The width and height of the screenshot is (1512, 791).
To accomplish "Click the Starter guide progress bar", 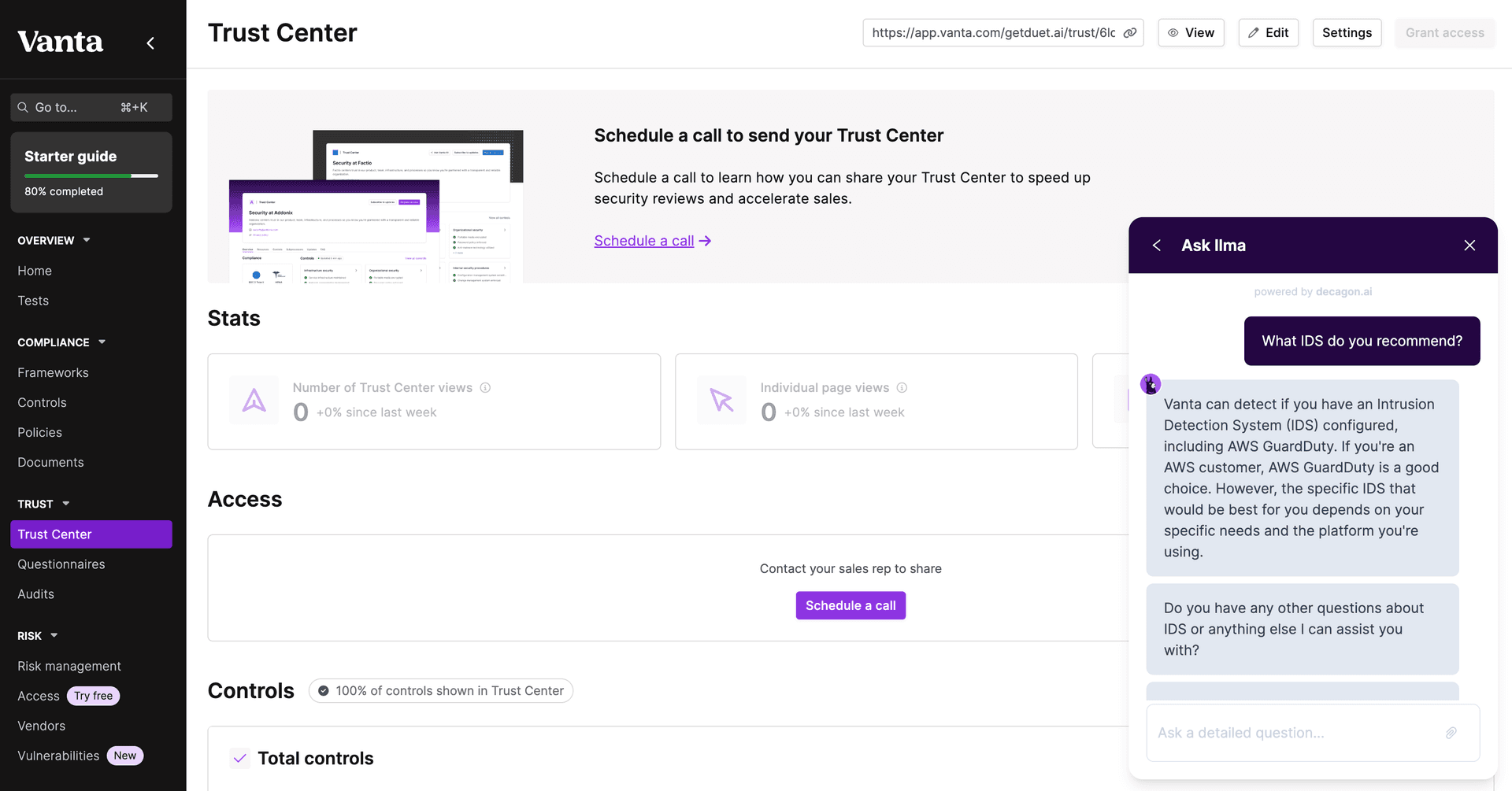I will tap(91, 176).
